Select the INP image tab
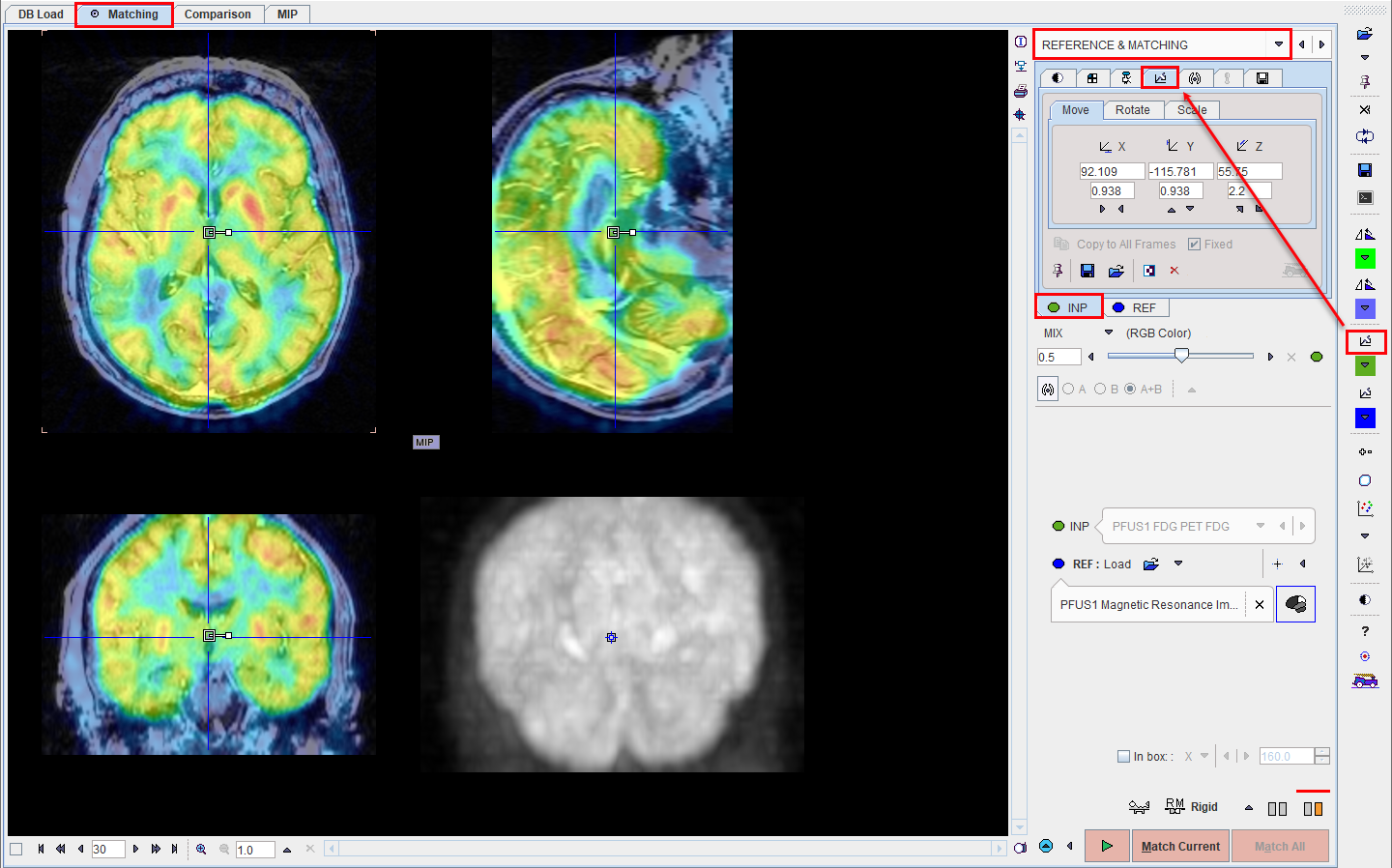Image resolution: width=1392 pixels, height=868 pixels. tap(1068, 307)
